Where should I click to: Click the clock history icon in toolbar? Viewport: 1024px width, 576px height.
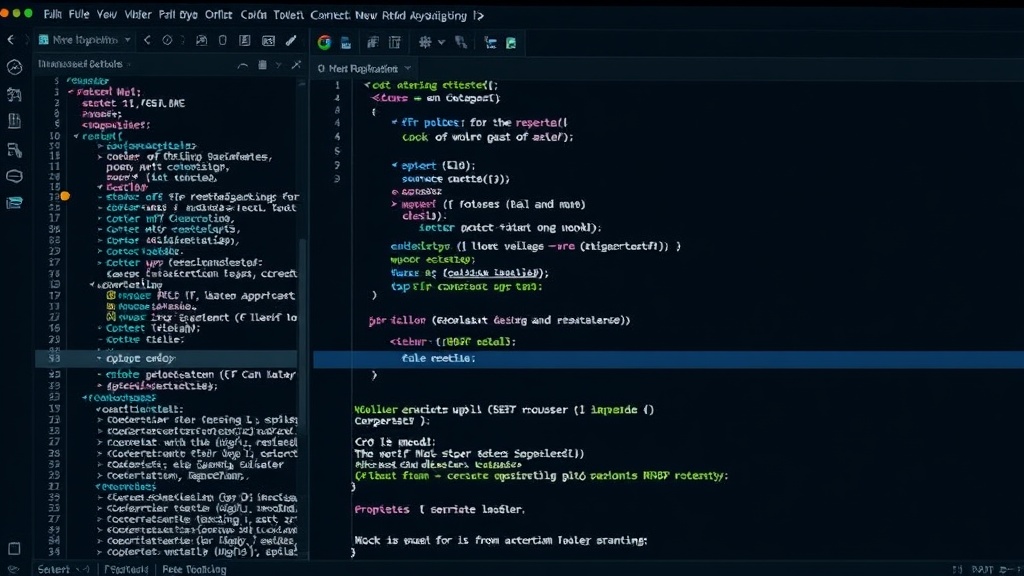167,40
